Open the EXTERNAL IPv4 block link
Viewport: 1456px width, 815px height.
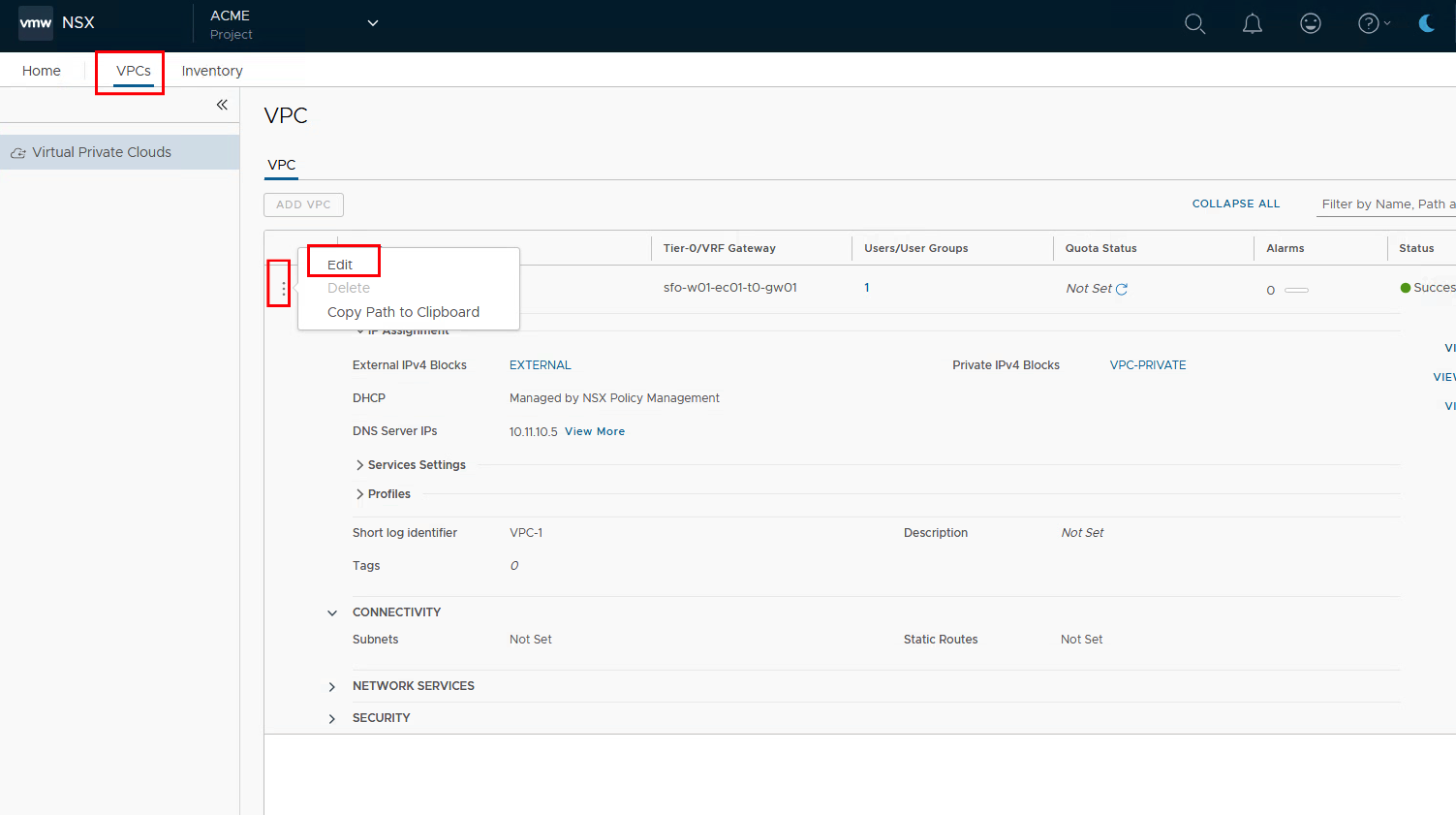click(540, 365)
